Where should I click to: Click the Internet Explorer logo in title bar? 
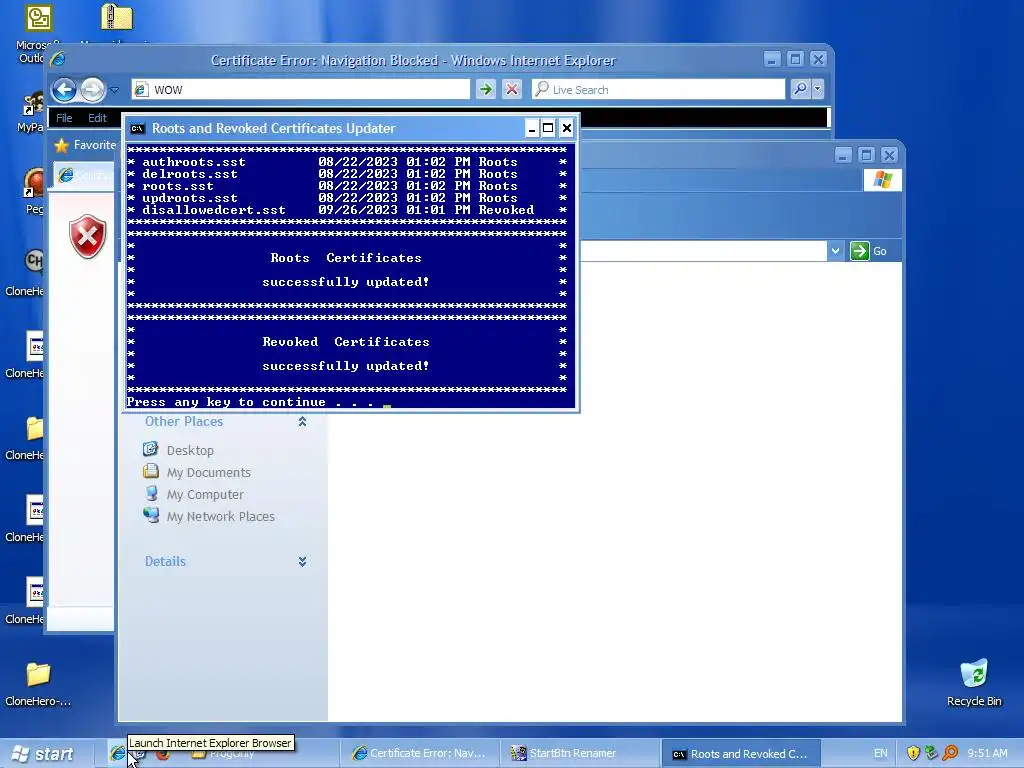pos(57,59)
